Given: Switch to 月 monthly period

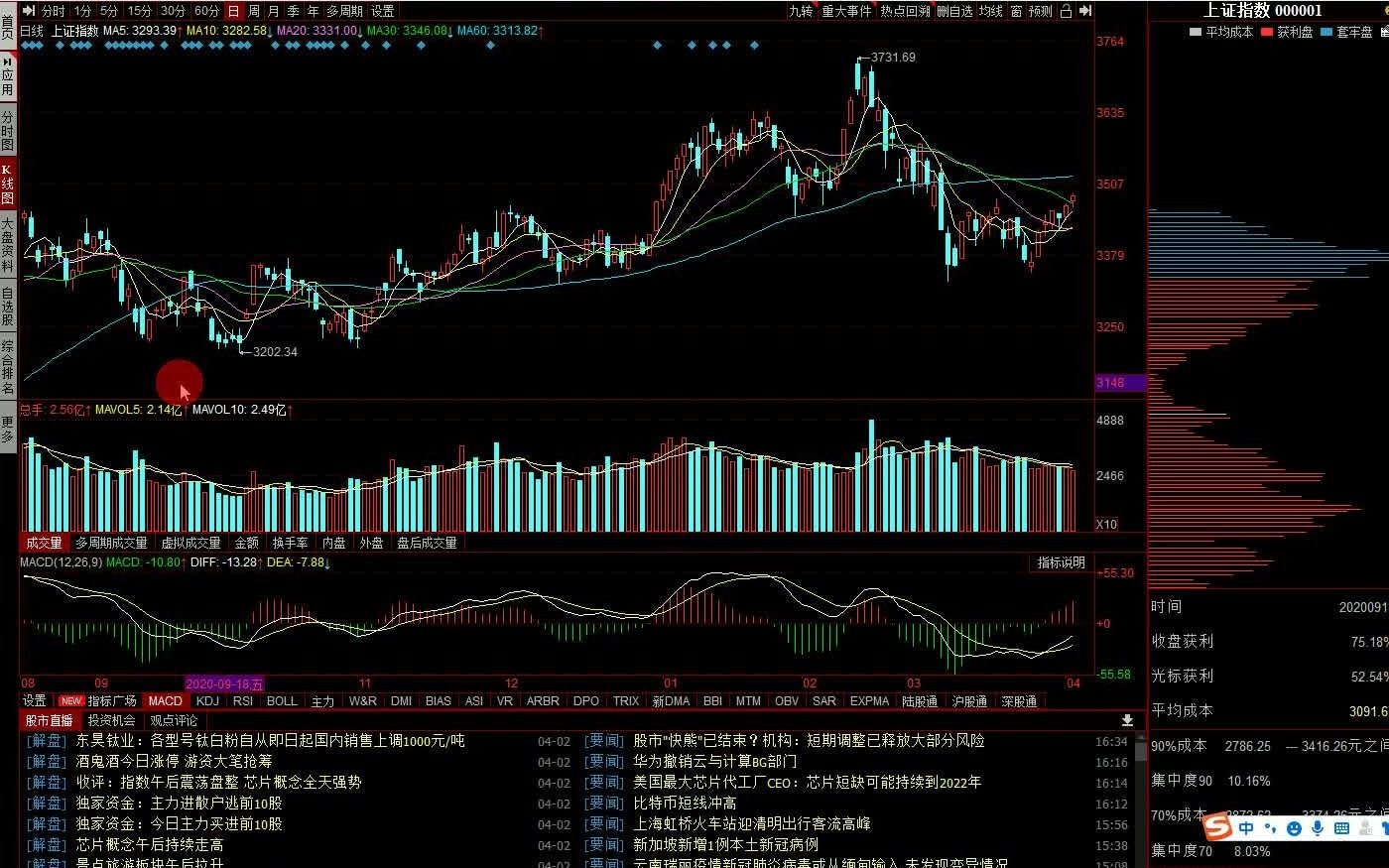Looking at the screenshot, I should [274, 11].
